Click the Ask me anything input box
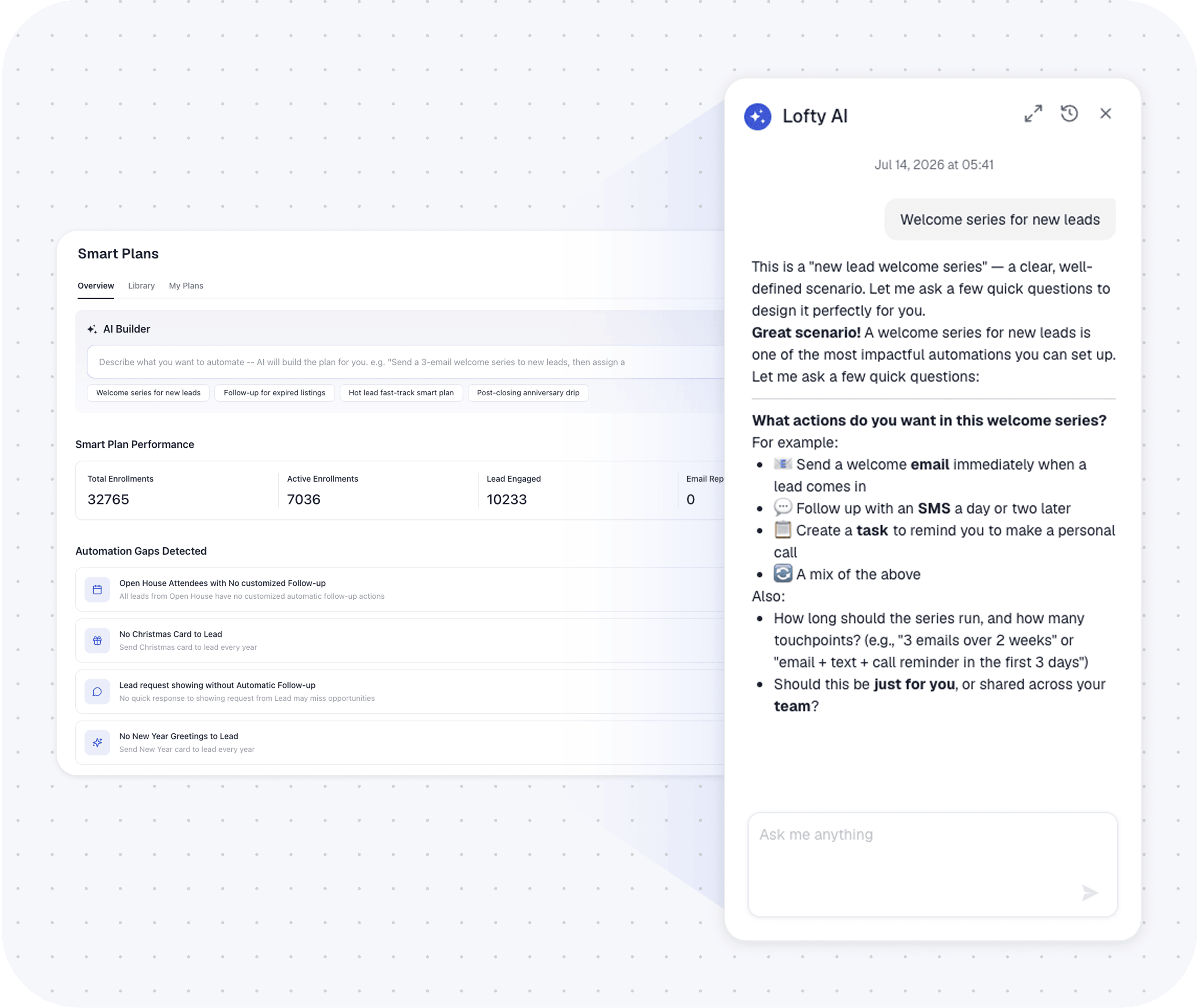 click(933, 864)
